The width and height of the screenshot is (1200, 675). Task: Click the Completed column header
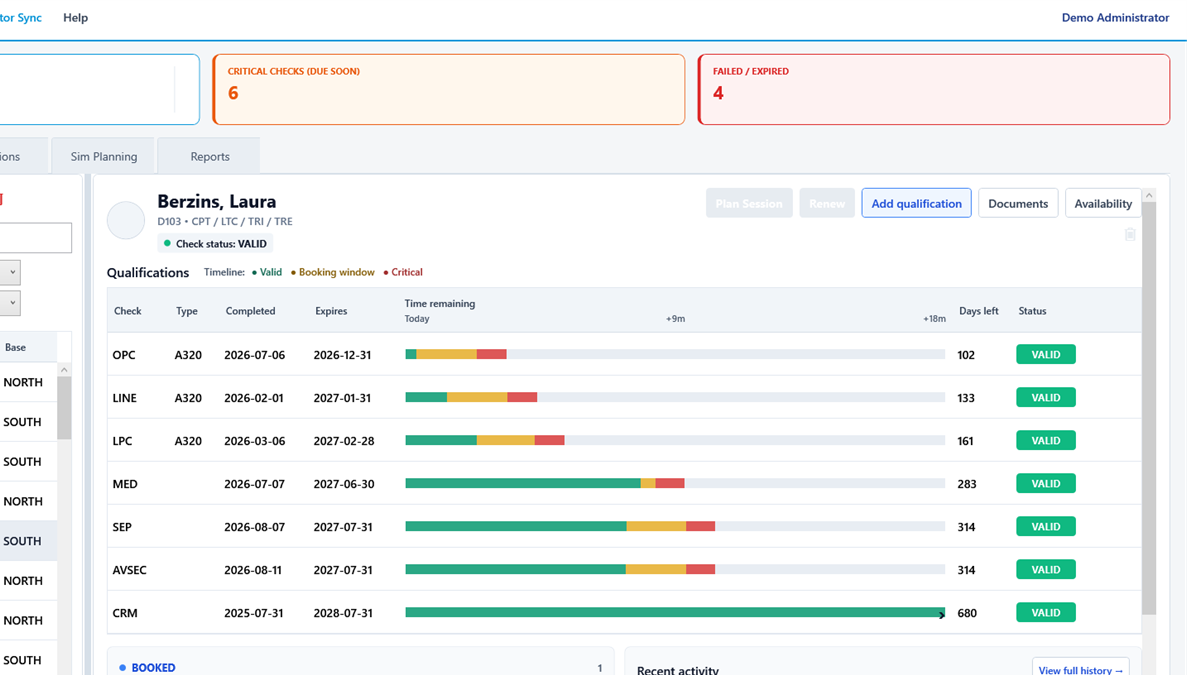[x=250, y=311]
